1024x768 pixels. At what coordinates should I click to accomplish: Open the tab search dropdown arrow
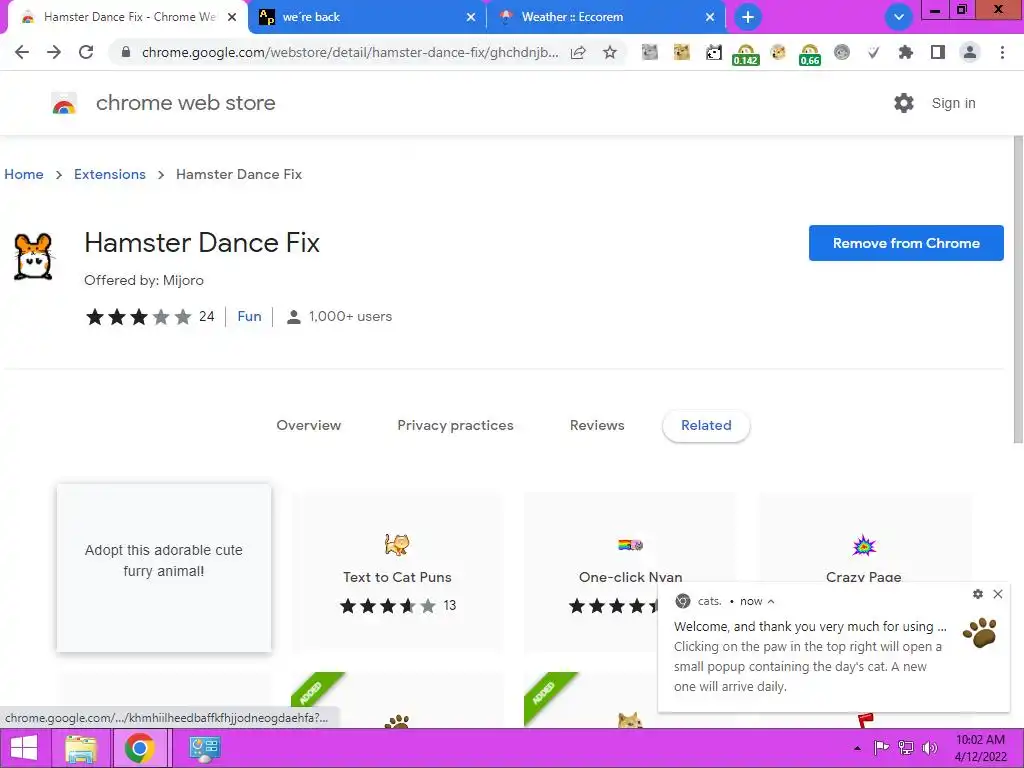click(x=899, y=17)
